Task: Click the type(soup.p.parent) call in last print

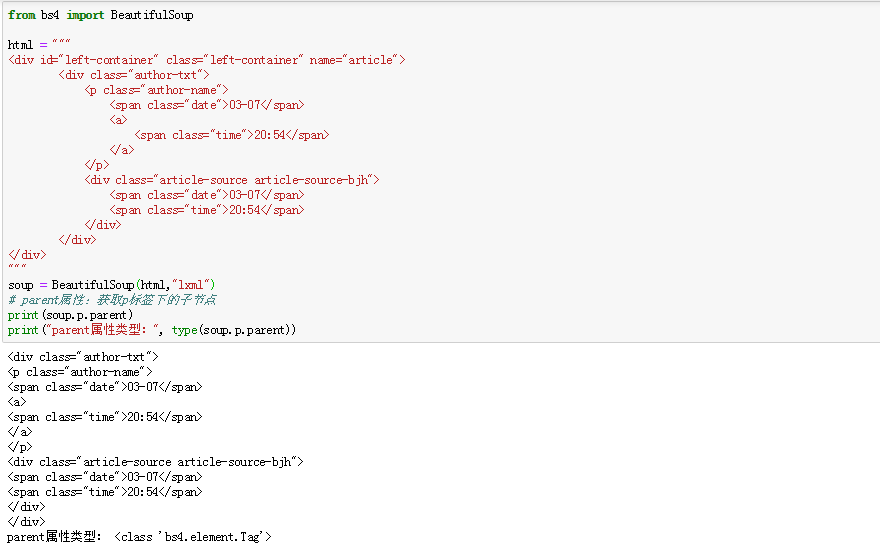Action: click(x=231, y=330)
